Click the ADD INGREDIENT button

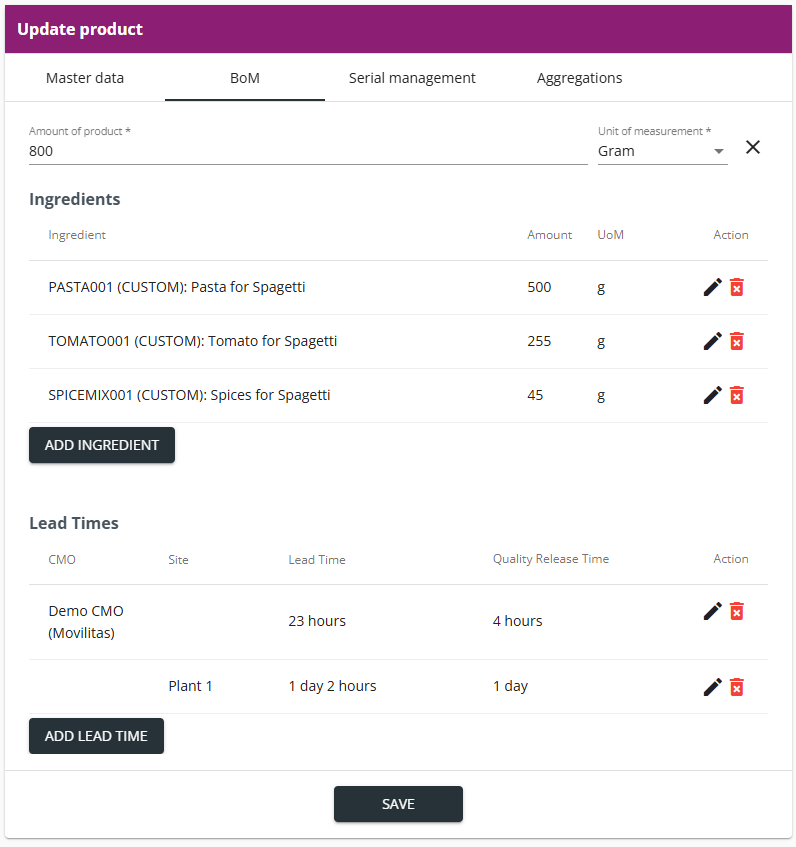click(102, 445)
